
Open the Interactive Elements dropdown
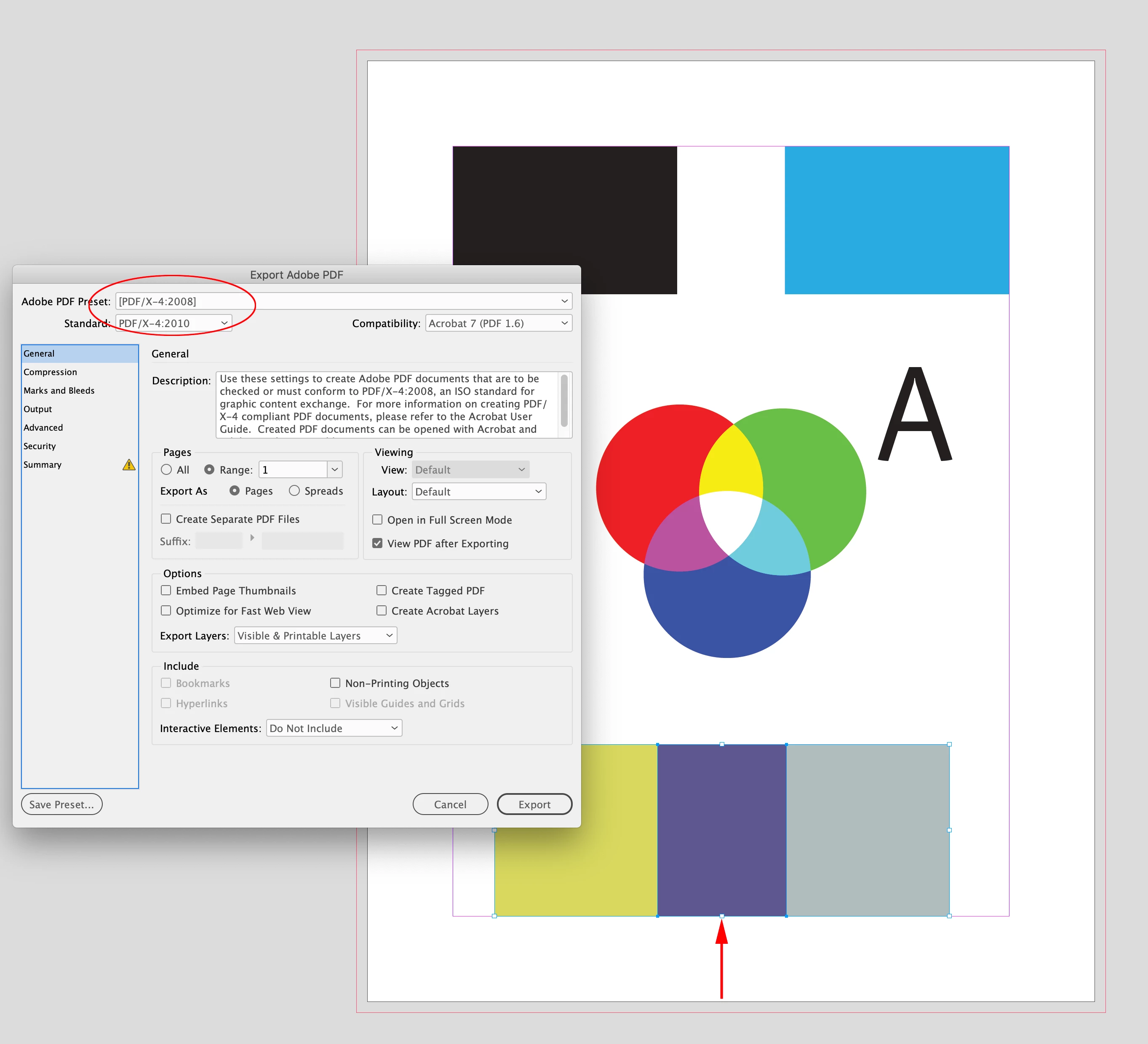point(334,728)
